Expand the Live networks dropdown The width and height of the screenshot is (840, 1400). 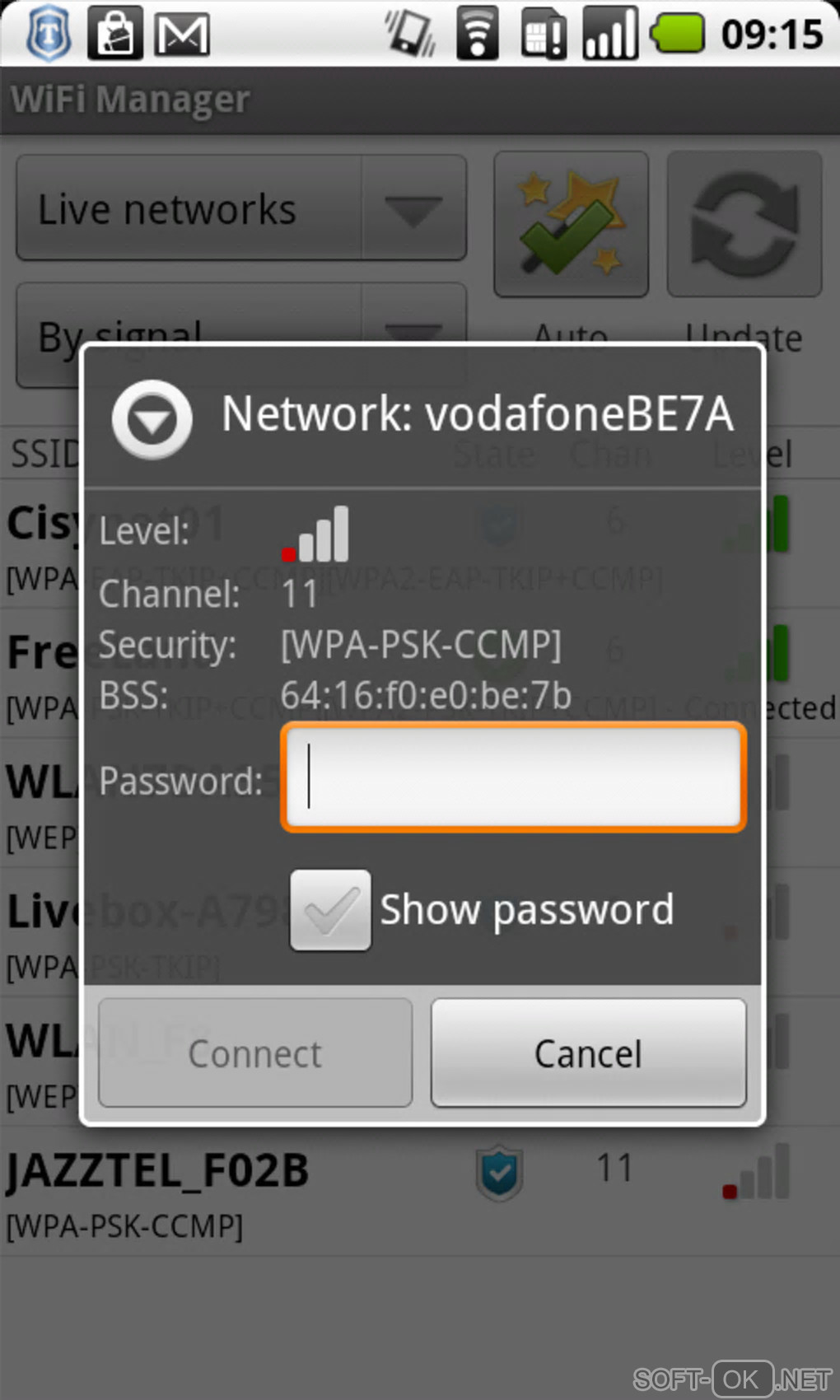(241, 208)
